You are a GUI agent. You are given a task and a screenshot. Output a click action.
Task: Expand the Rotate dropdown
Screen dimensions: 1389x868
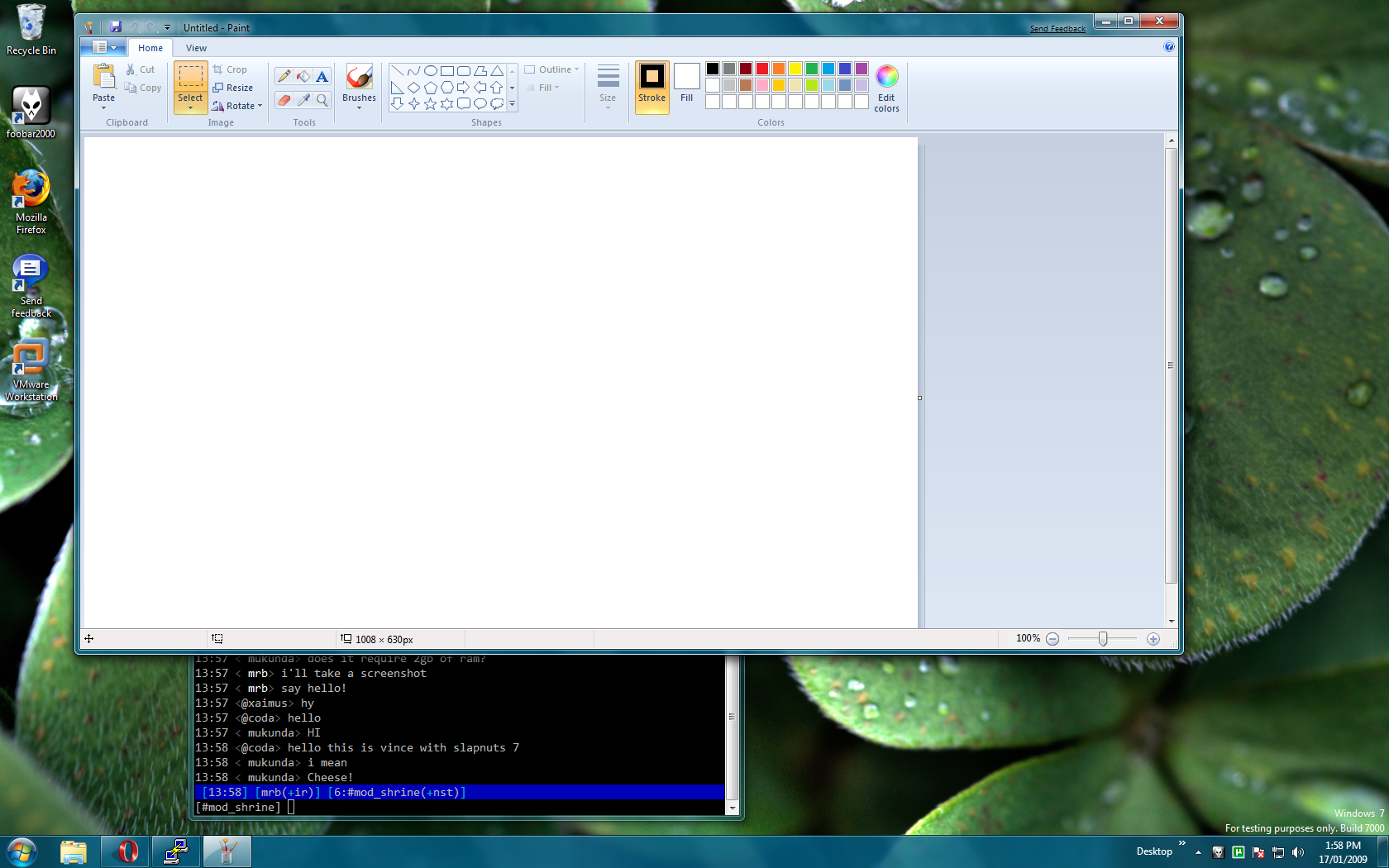[237, 106]
